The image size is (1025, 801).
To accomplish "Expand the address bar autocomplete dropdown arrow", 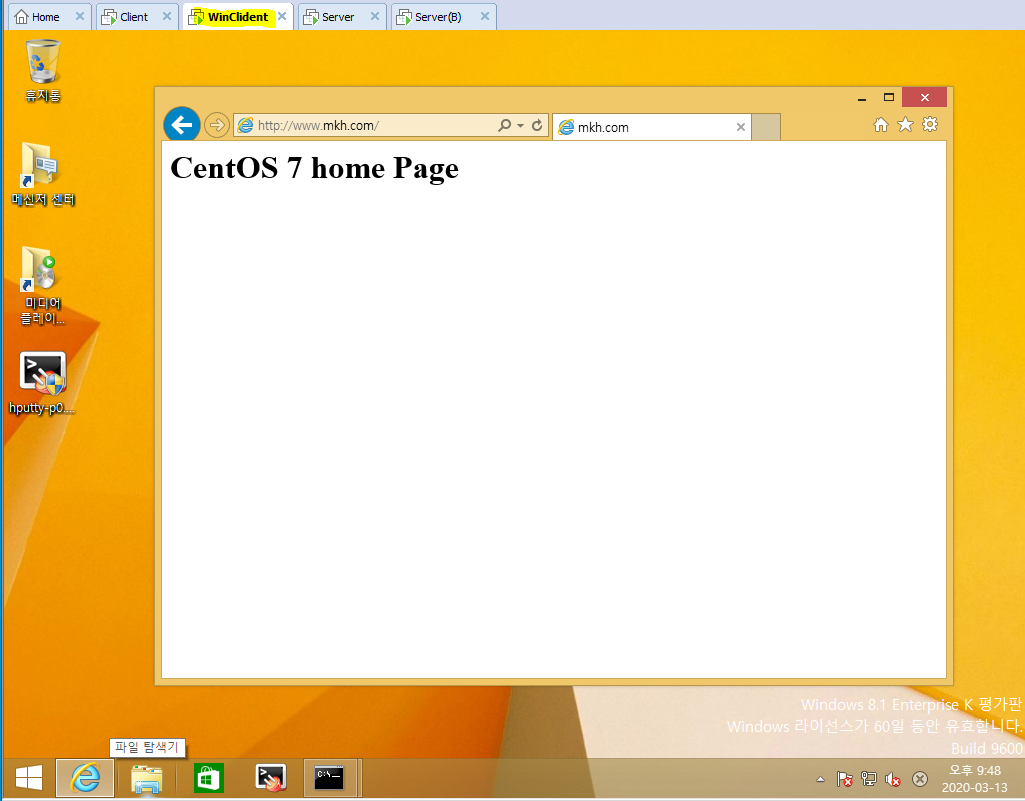I will [x=520, y=125].
